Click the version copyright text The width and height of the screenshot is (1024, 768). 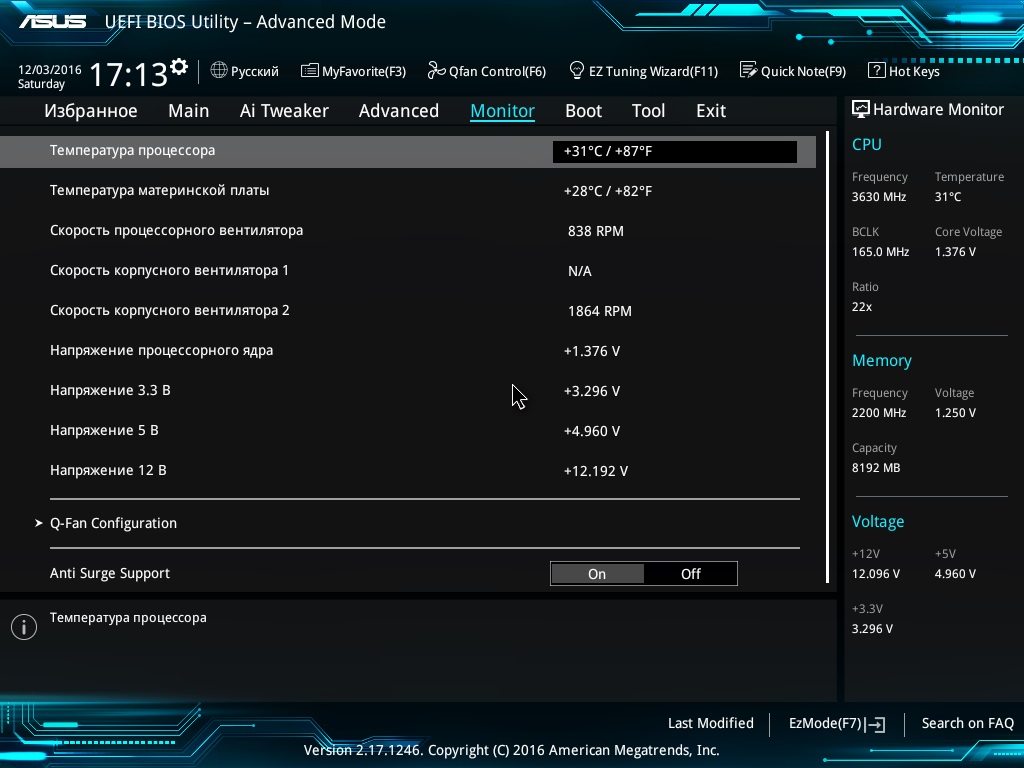pyautogui.click(x=511, y=750)
